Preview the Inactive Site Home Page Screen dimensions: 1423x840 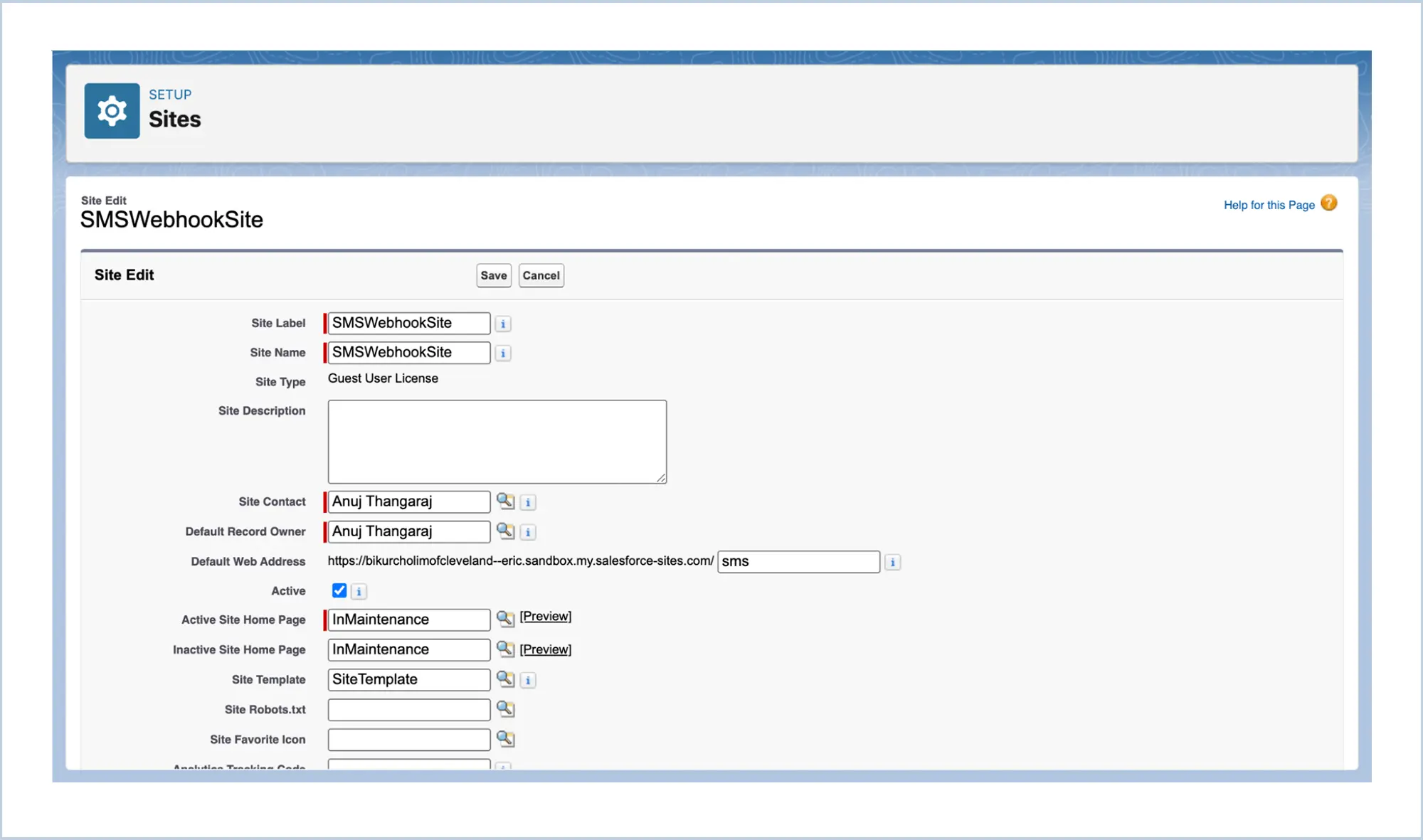(x=546, y=649)
